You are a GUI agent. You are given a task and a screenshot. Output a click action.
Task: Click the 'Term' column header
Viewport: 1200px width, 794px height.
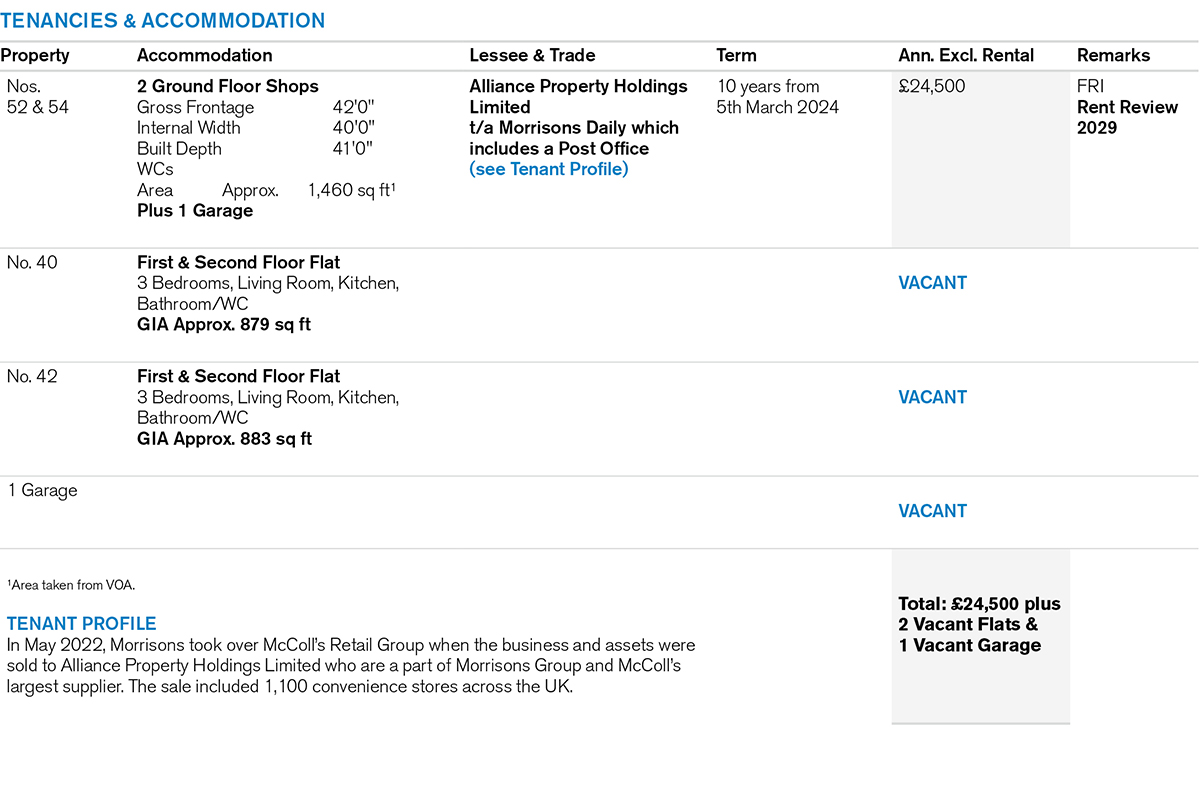click(x=736, y=56)
